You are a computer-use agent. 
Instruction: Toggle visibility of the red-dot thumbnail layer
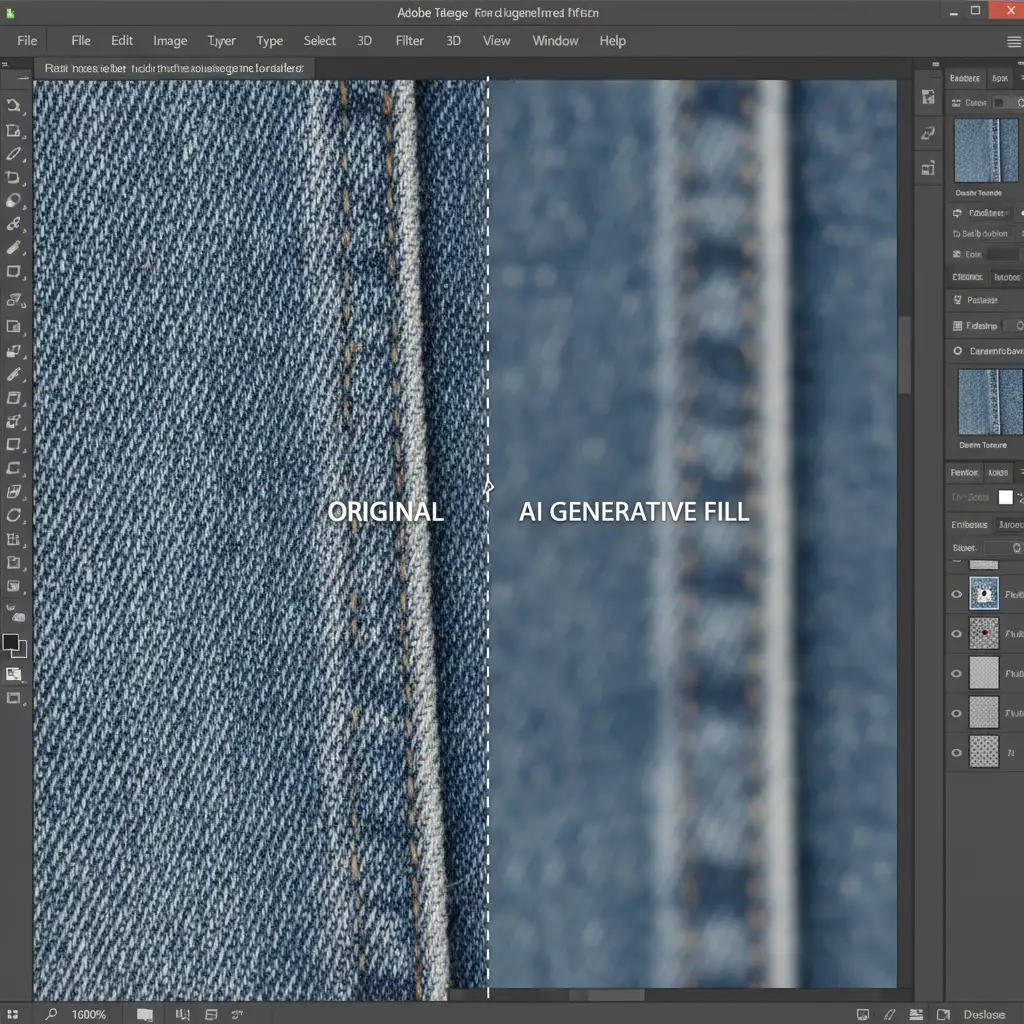[957, 633]
